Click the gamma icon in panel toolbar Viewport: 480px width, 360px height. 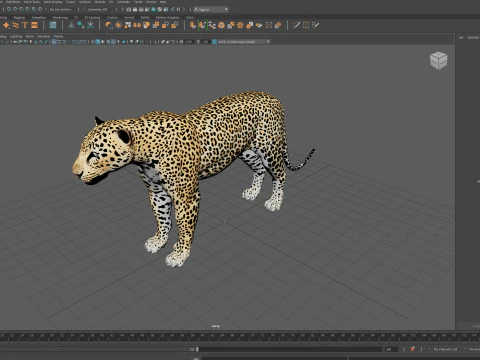[198, 42]
